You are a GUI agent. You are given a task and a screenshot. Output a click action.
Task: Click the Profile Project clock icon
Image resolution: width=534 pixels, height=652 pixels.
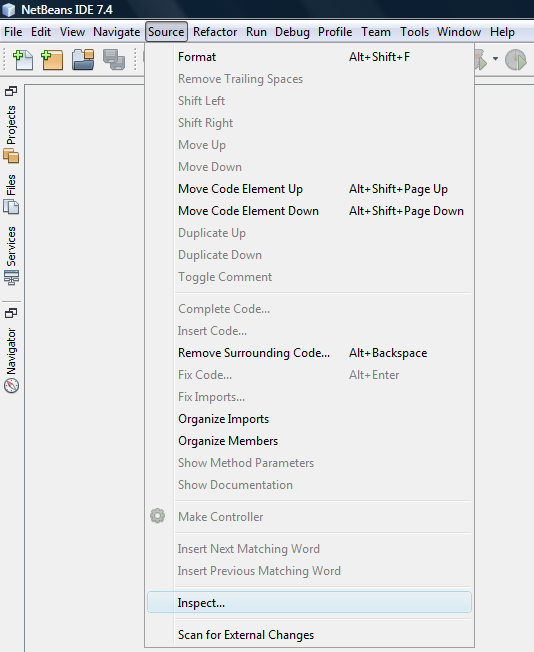[x=516, y=59]
